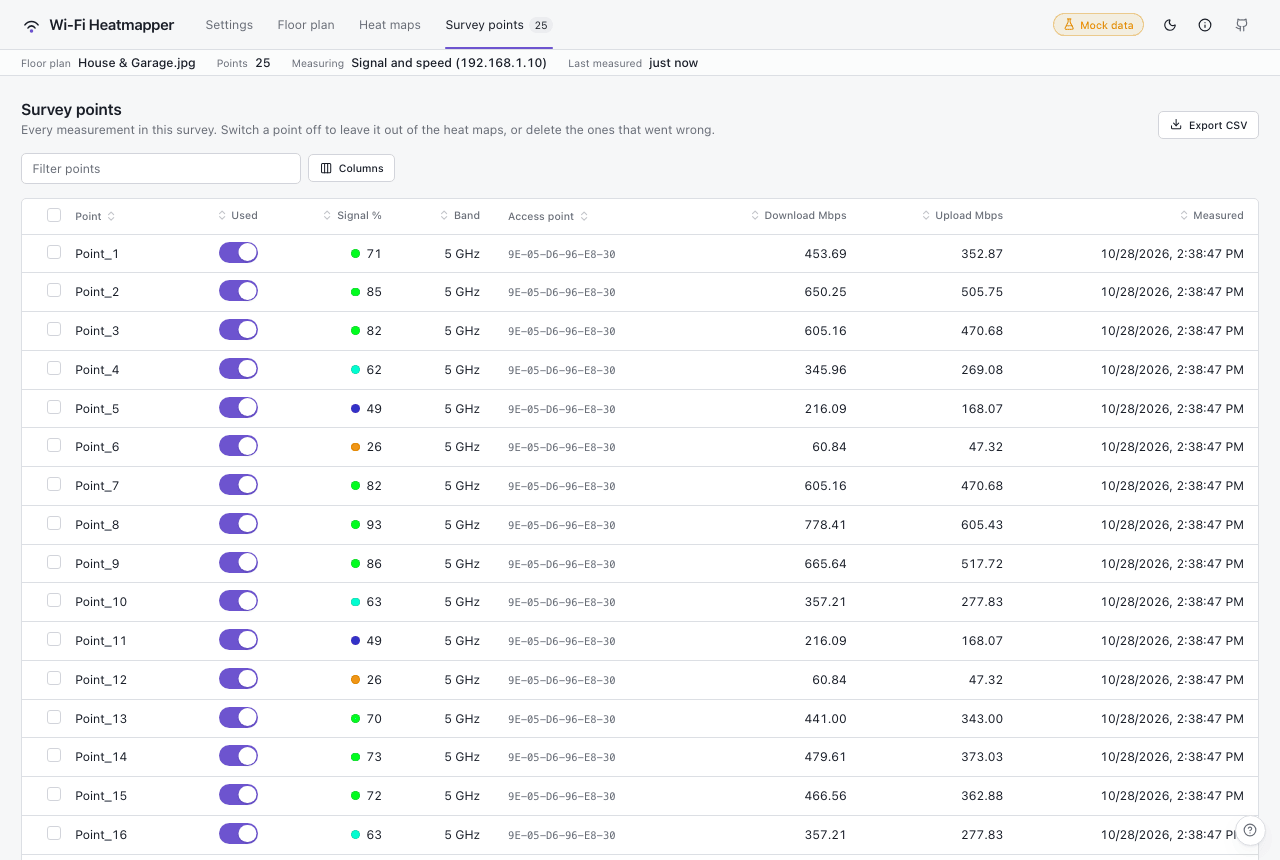The height and width of the screenshot is (860, 1280).
Task: Turn off the Used switch for Point_1
Action: [x=238, y=252]
